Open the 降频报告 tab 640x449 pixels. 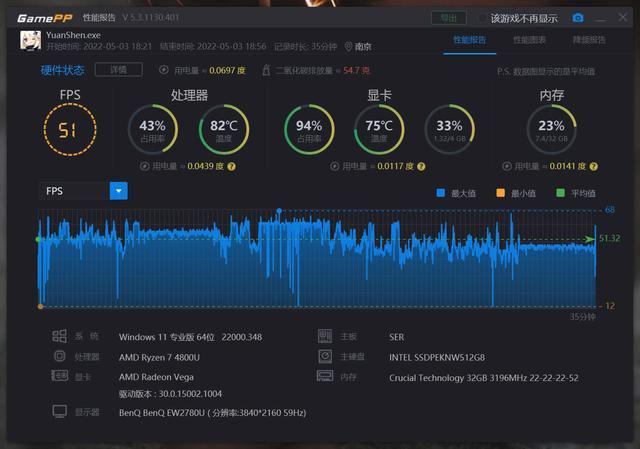pyautogui.click(x=589, y=40)
